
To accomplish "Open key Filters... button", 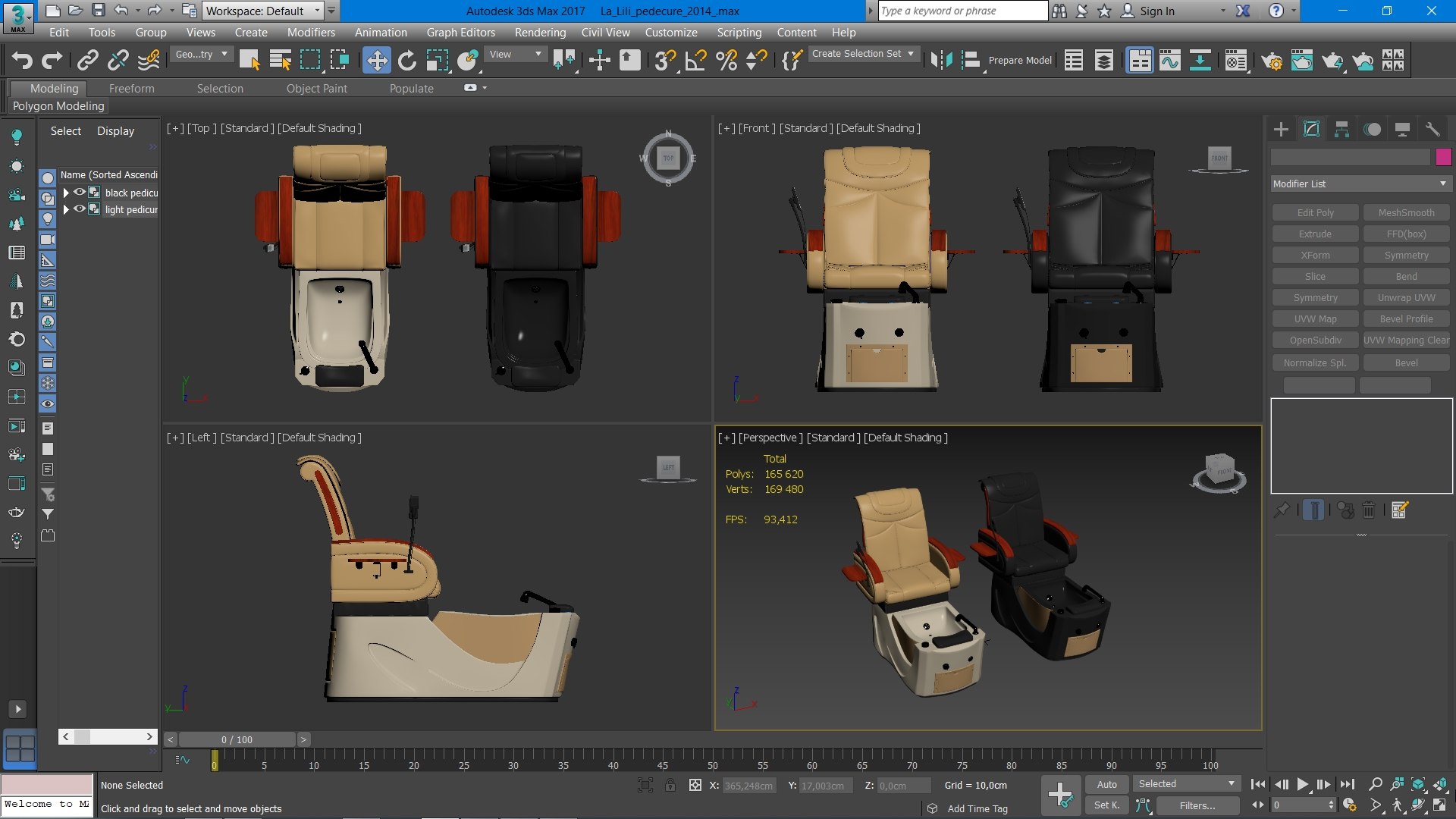I will point(1197,805).
